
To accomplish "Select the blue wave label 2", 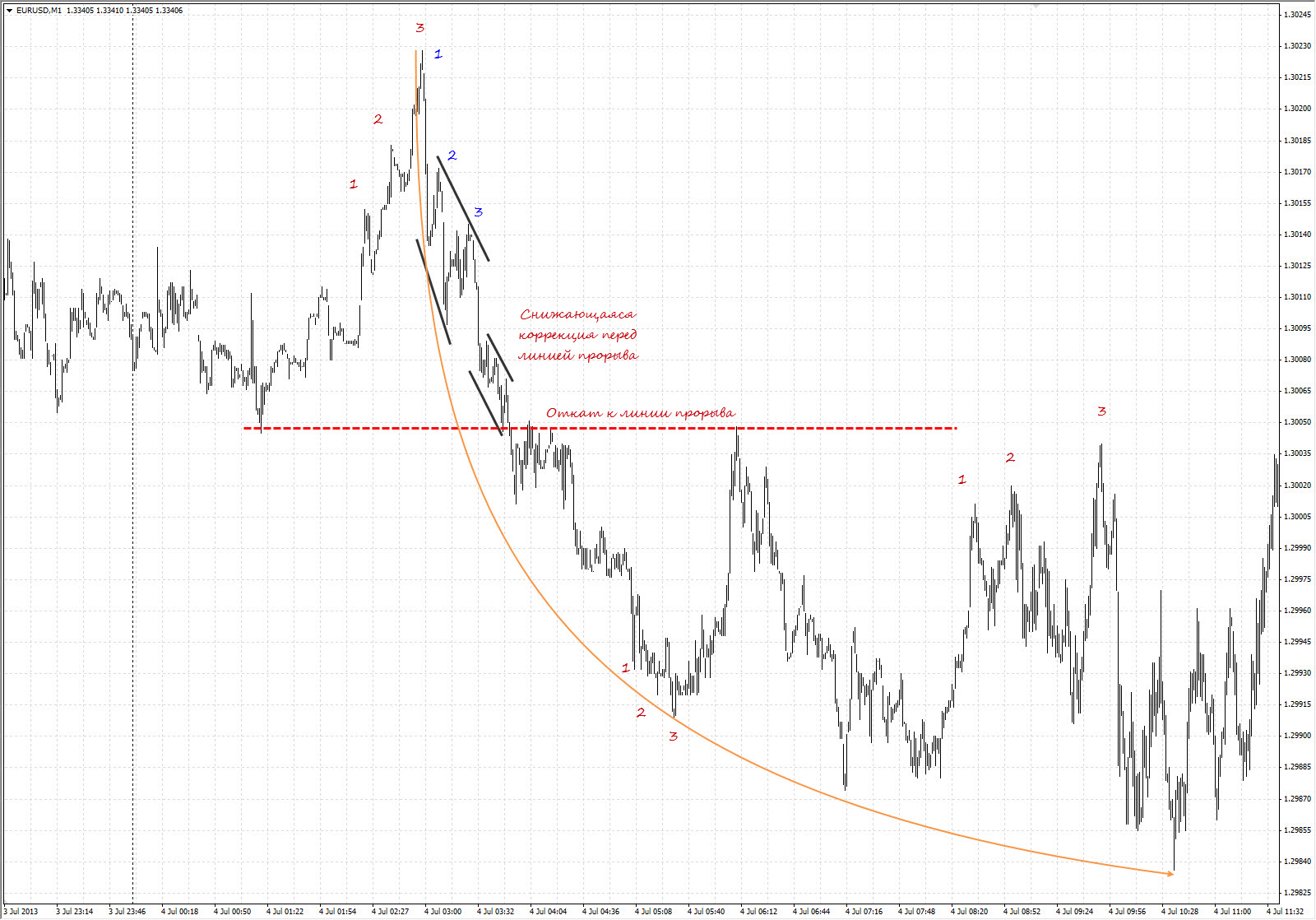I will [x=452, y=156].
